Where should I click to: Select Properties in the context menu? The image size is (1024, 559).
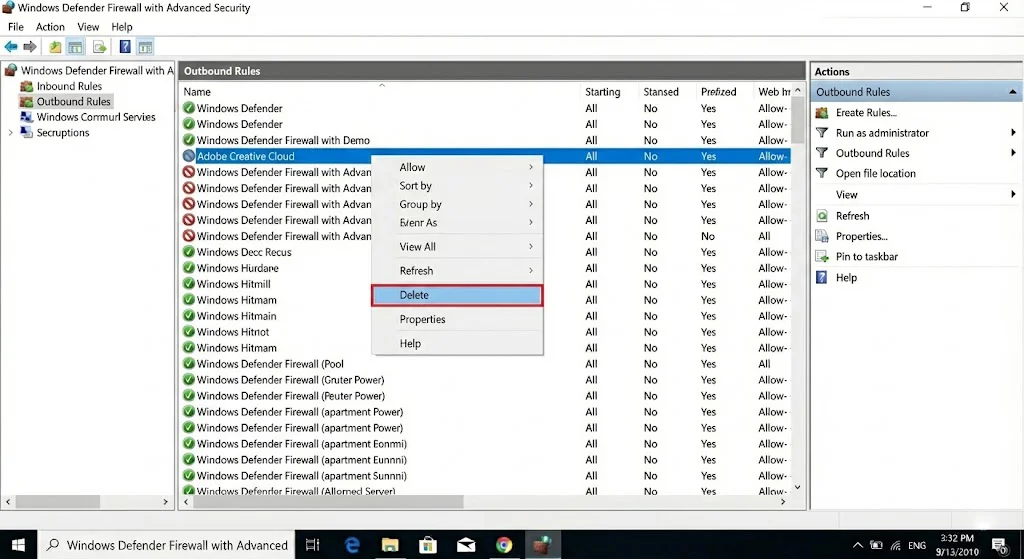point(423,320)
